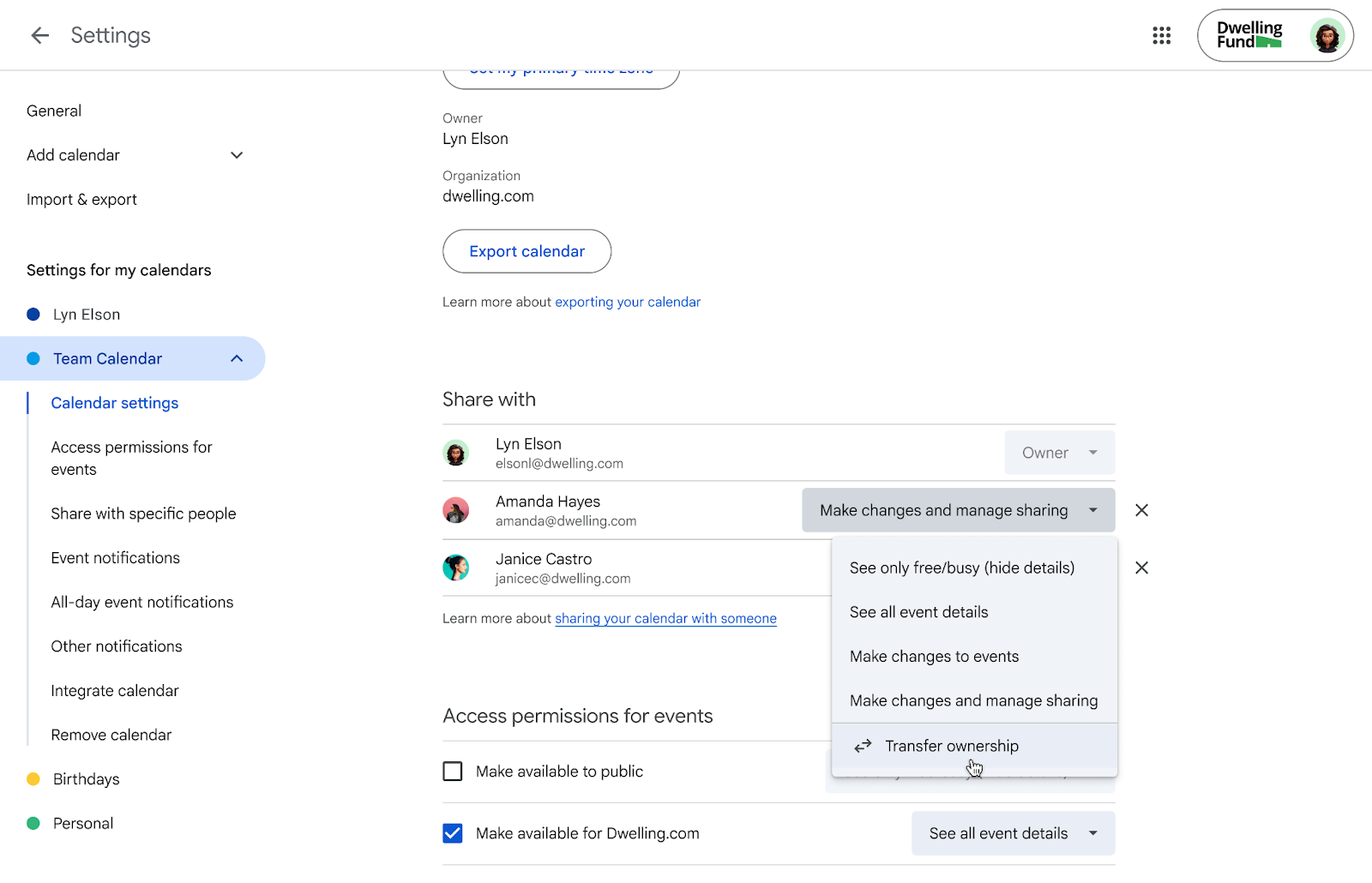Screen dimensions: 1372x883
Task: Remove Amanda Hayes from sharing
Action: pyautogui.click(x=1141, y=510)
